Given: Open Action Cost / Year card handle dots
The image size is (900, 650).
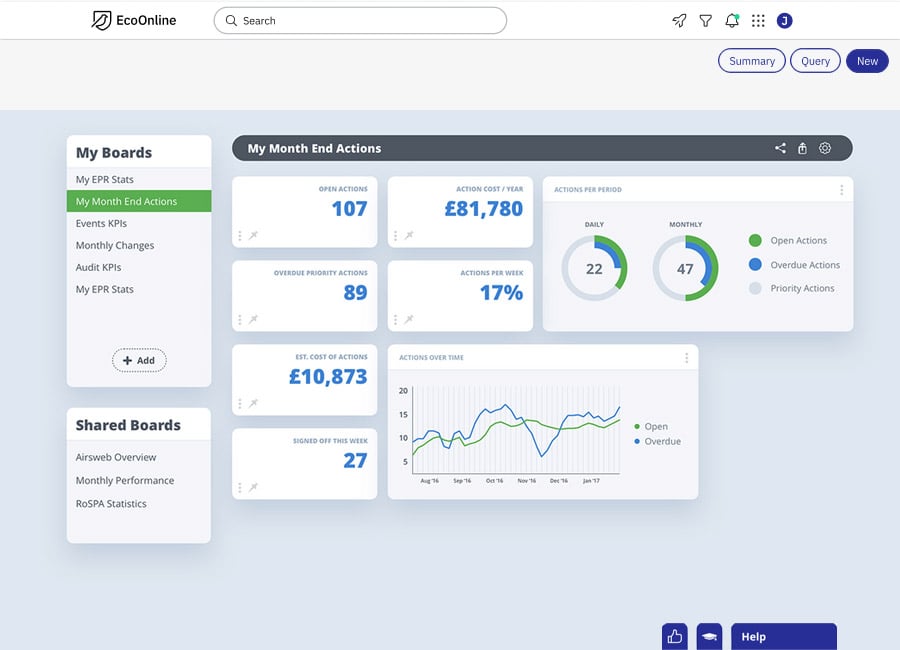Looking at the screenshot, I should (x=395, y=235).
